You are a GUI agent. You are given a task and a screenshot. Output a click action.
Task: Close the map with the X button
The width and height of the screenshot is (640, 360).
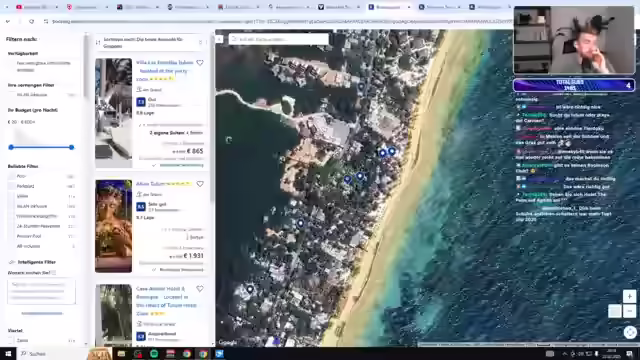pos(220,39)
